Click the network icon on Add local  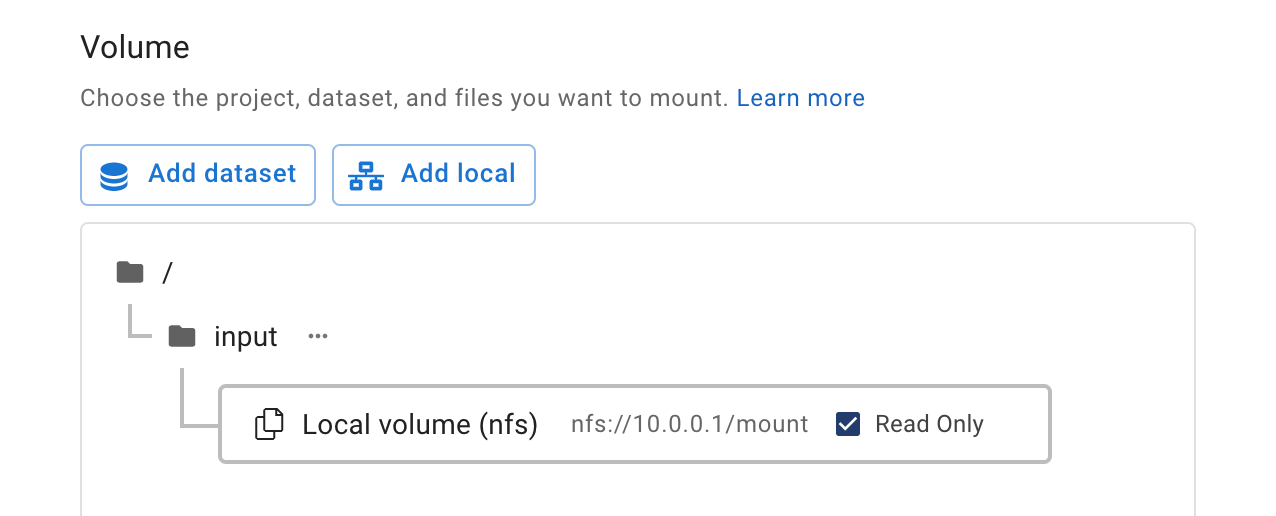pos(366,176)
